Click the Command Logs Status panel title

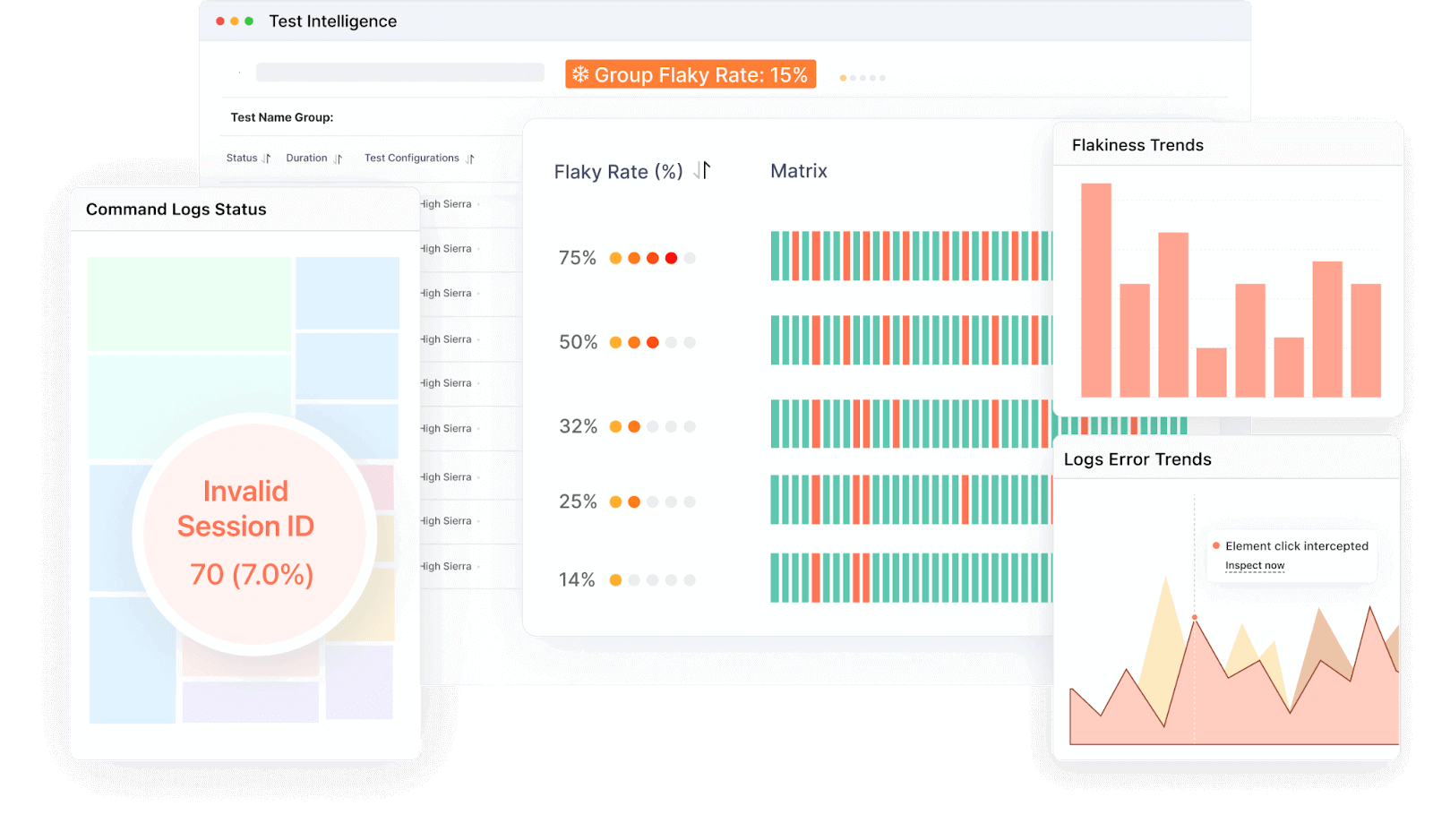[176, 210]
